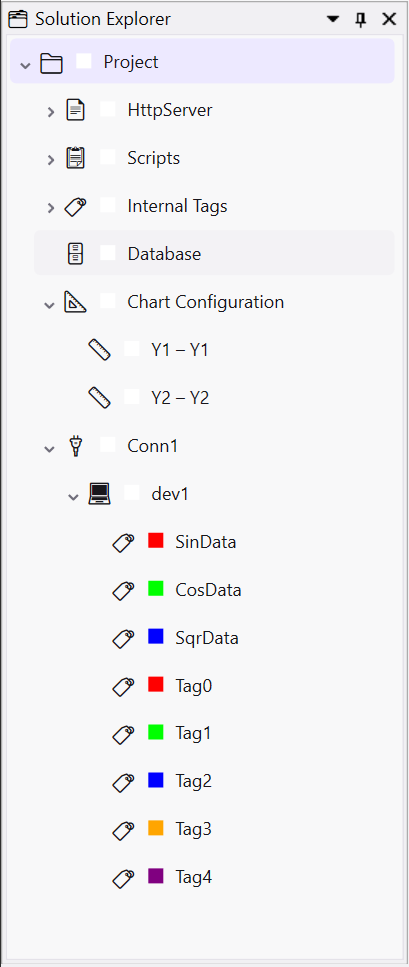
Task: Select the Y1 – Y1 axis label
Action: tap(180, 350)
